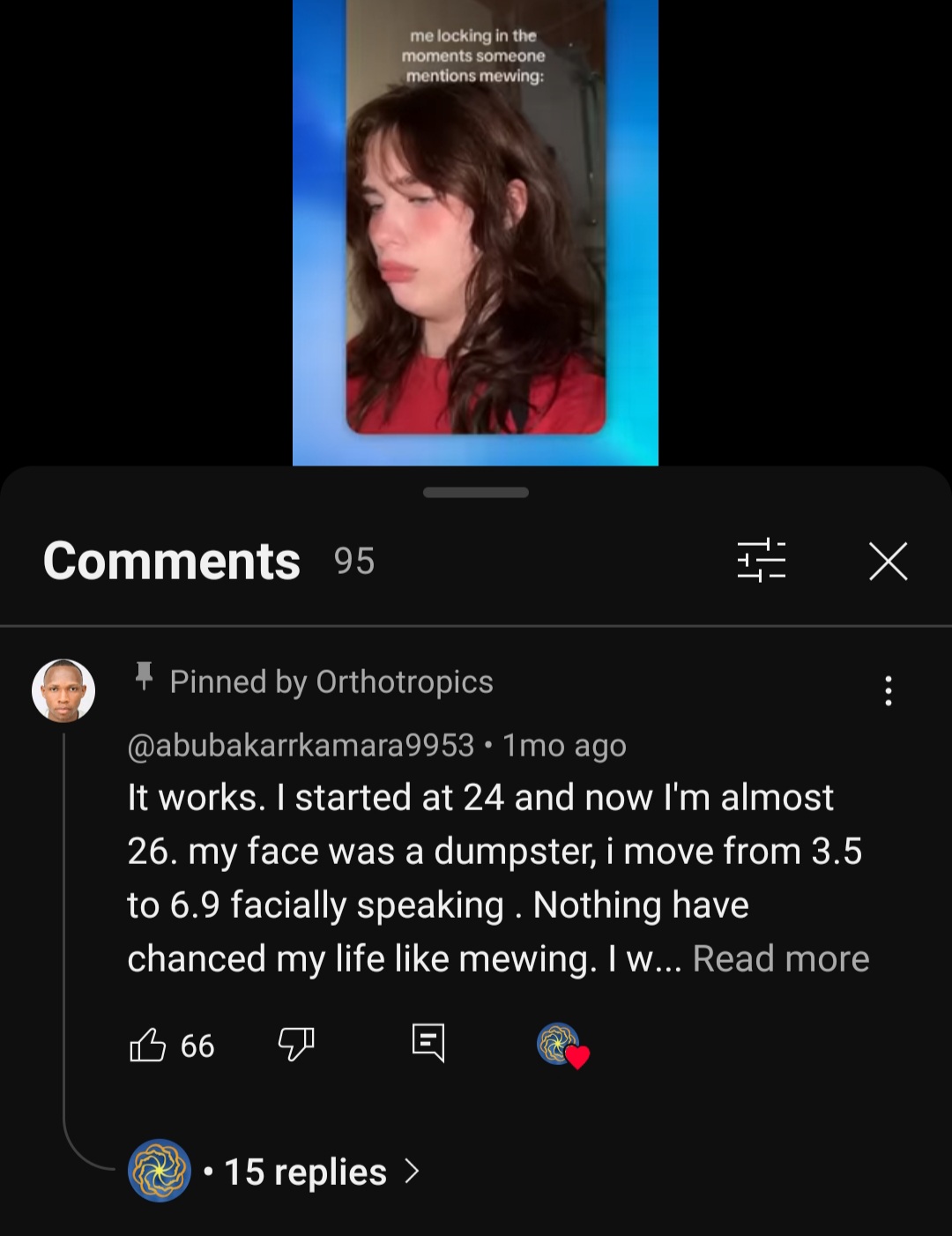This screenshot has width=952, height=1236.
Task: Tap the pin icon beside Pinned by Orthotropics
Action: click(x=144, y=677)
